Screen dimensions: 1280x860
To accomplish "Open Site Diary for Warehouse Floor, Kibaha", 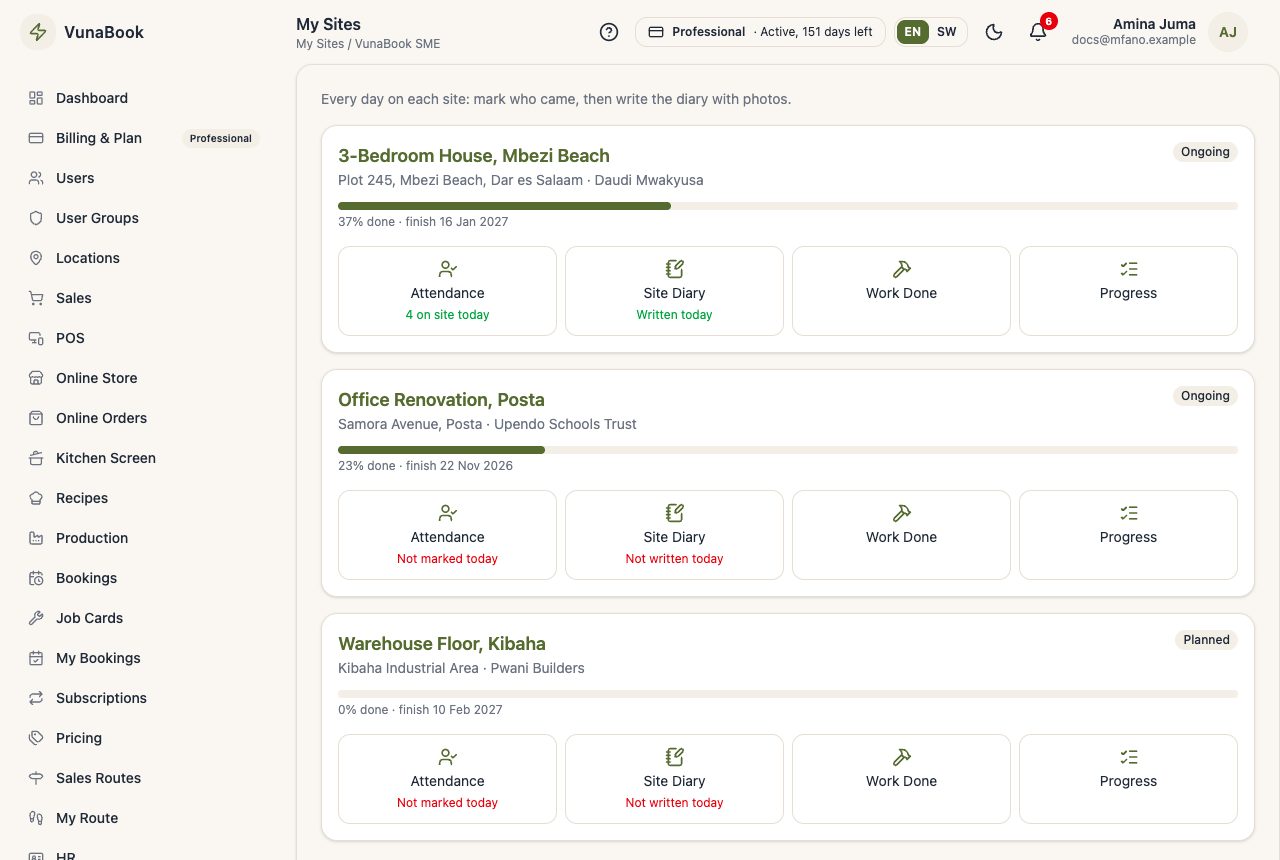I will click(674, 779).
